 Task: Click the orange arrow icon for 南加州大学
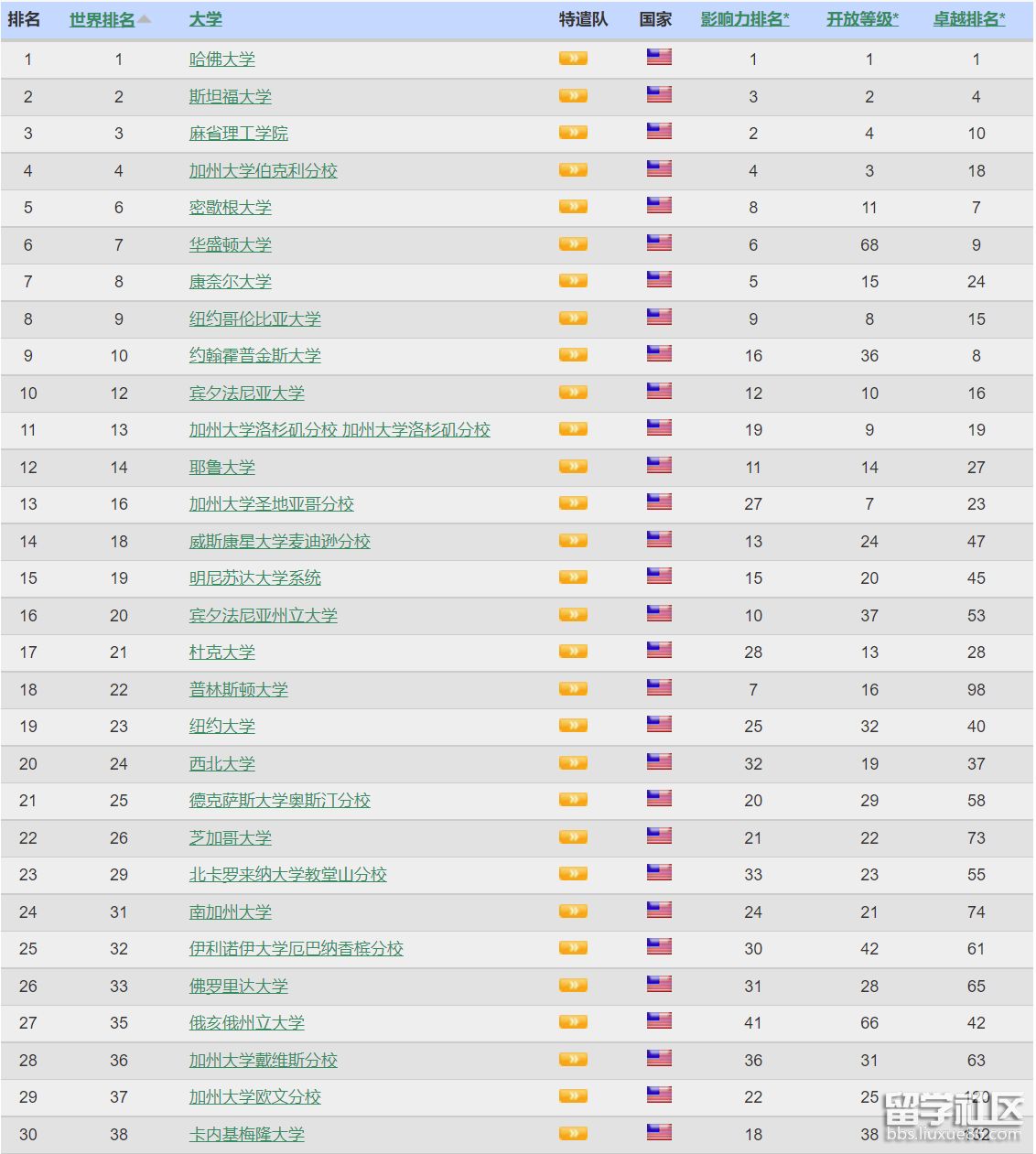573,911
